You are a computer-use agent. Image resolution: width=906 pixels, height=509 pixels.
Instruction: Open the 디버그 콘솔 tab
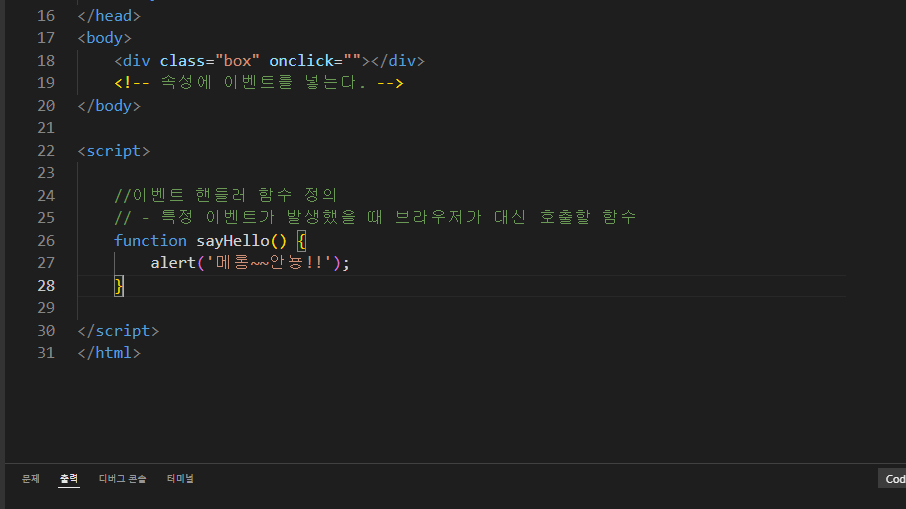(x=122, y=478)
